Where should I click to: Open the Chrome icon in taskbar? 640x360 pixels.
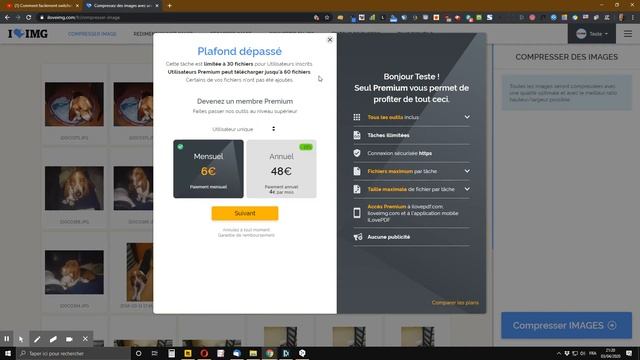269,353
